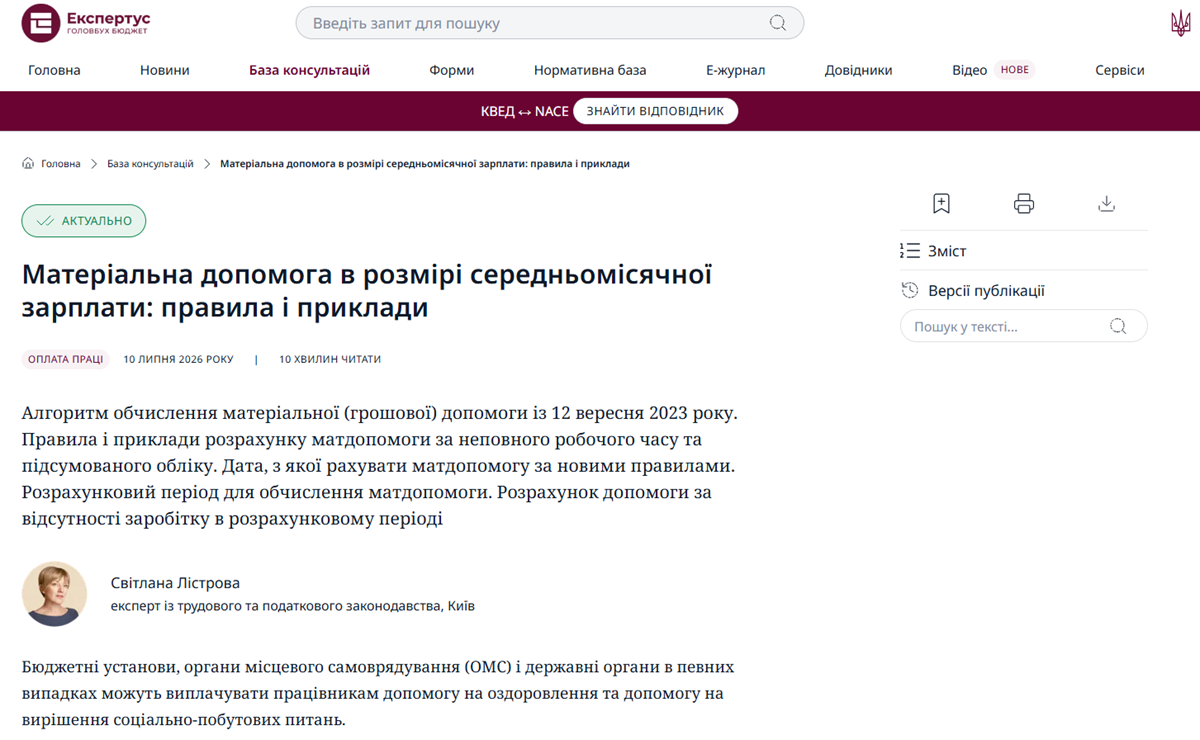The height and width of the screenshot is (740, 1200).
Task: Bookmark this article with the bookmark icon
Action: [941, 204]
